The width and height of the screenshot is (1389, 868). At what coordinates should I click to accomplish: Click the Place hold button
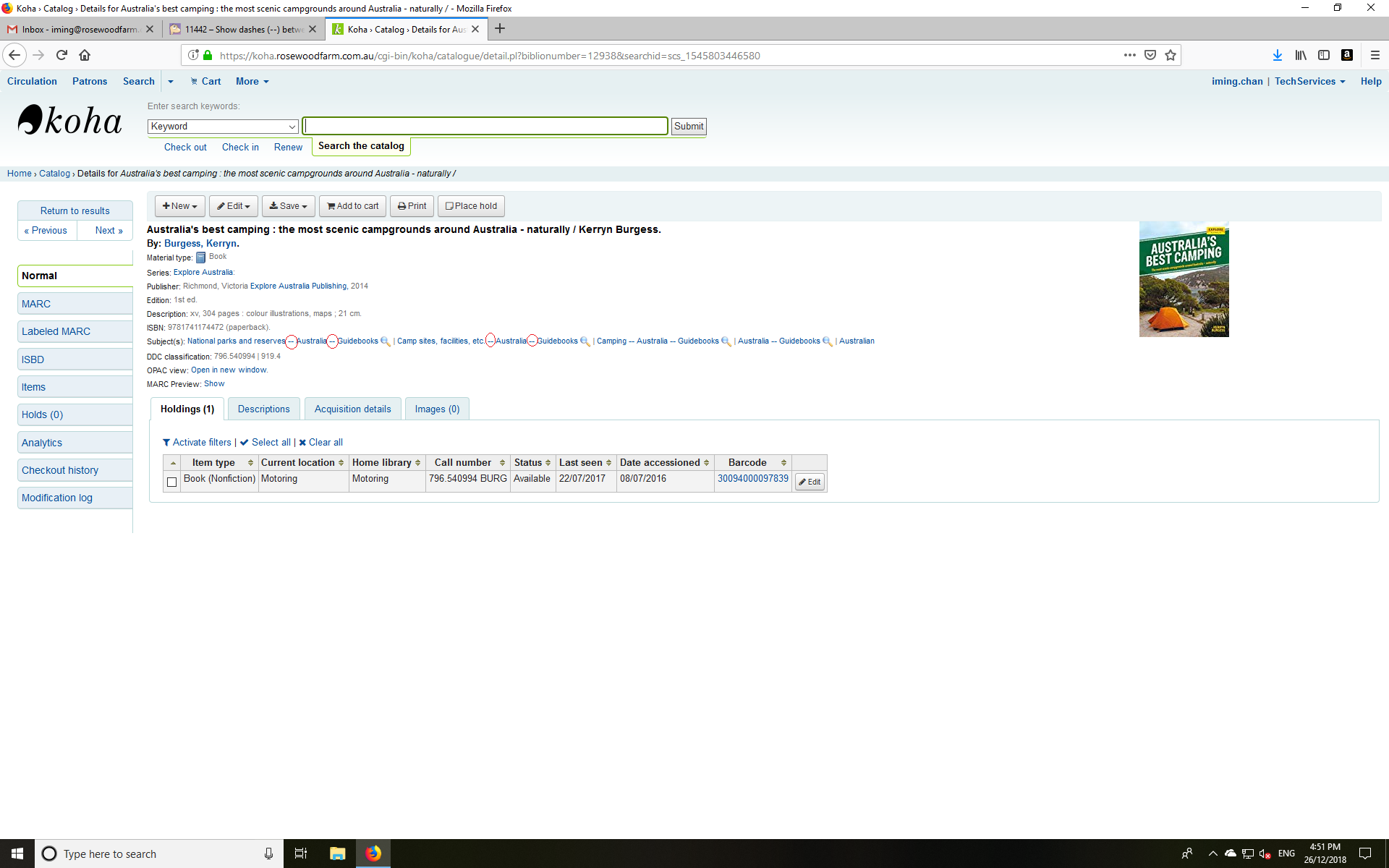pos(471,206)
